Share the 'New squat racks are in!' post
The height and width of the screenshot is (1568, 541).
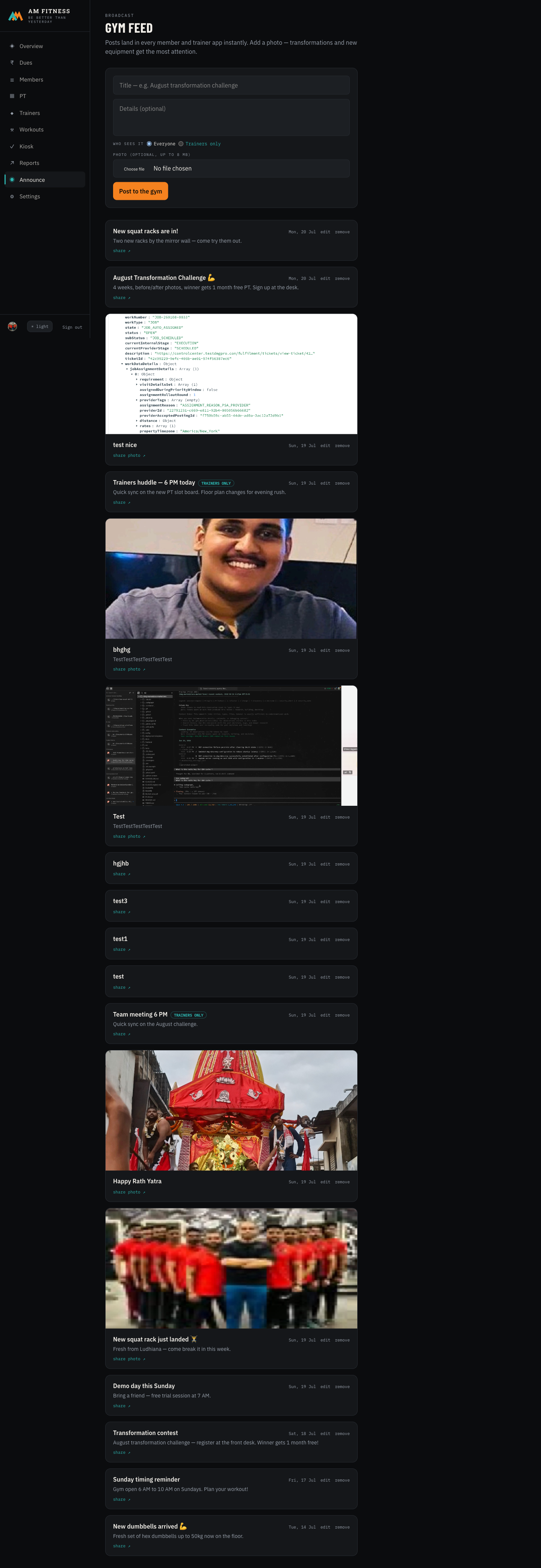(x=122, y=251)
